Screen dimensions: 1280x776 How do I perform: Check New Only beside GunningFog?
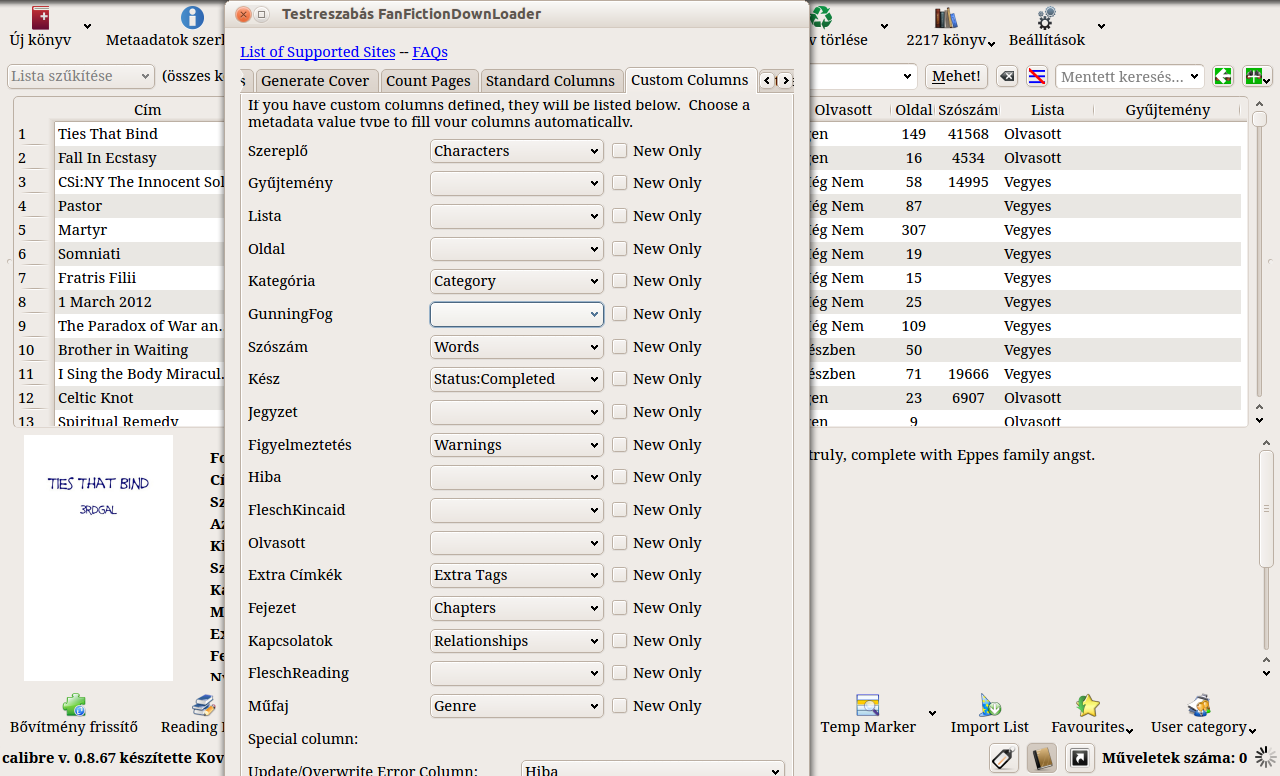coord(620,314)
